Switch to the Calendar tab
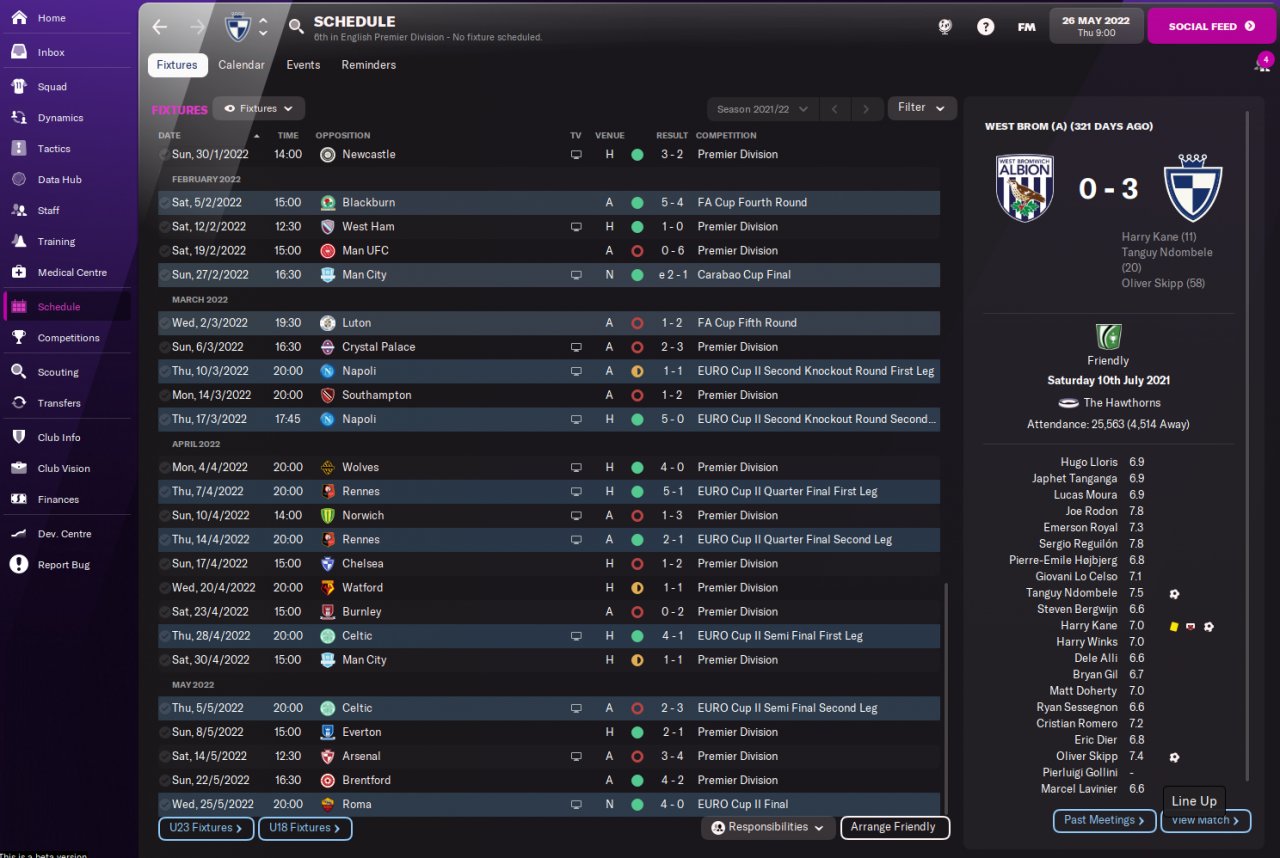Screen dimensions: 1280x858 (242, 65)
